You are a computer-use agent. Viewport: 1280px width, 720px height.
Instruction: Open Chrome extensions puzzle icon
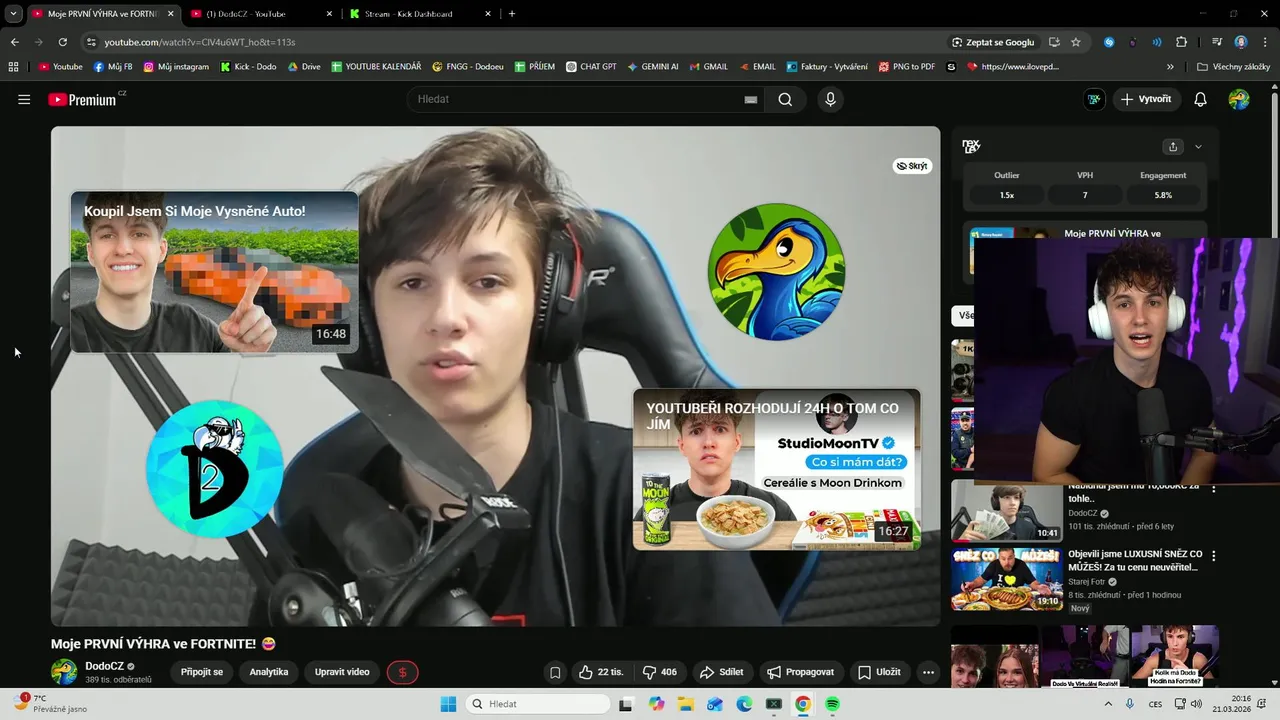click(1181, 42)
